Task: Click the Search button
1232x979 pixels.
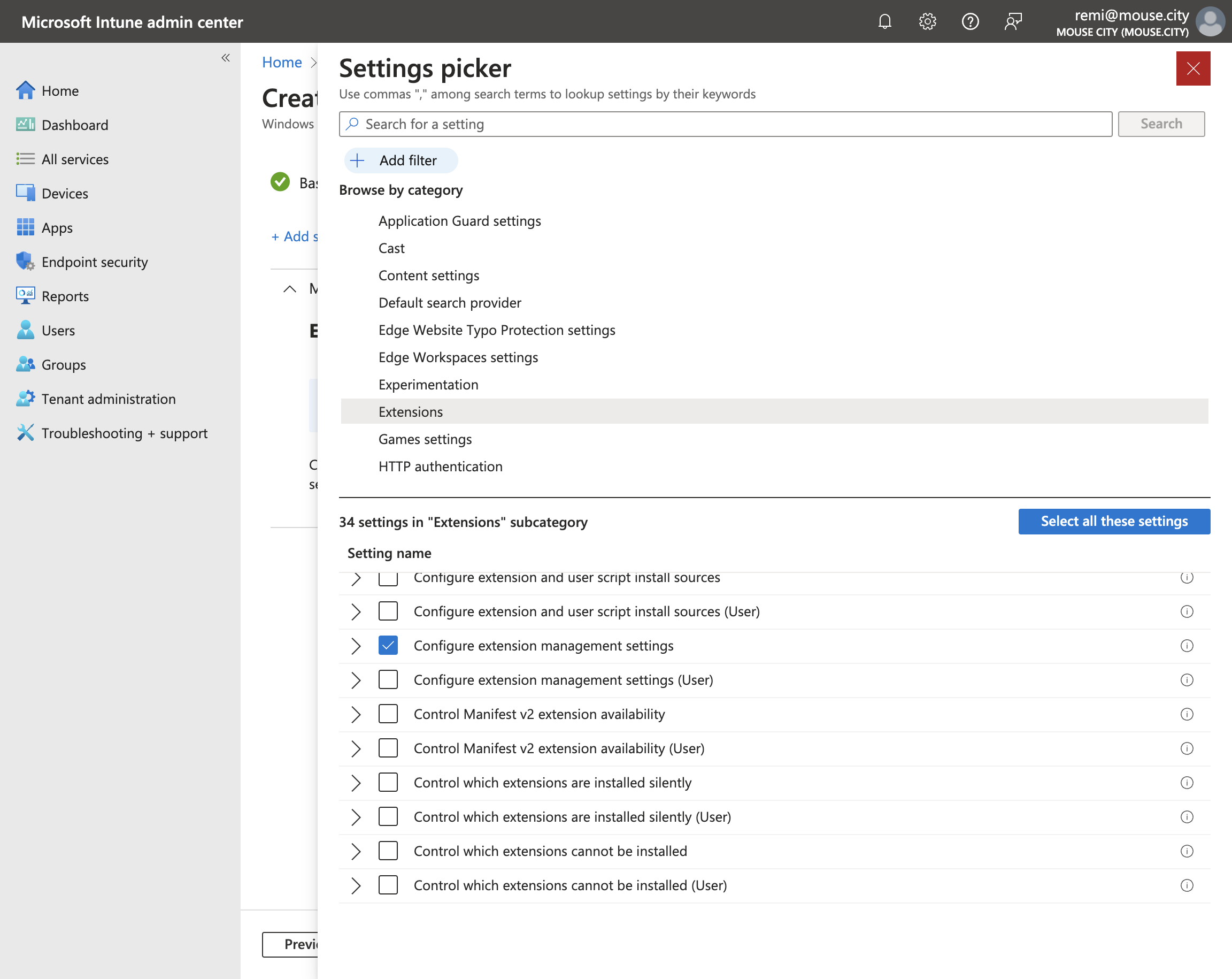Action: tap(1160, 124)
